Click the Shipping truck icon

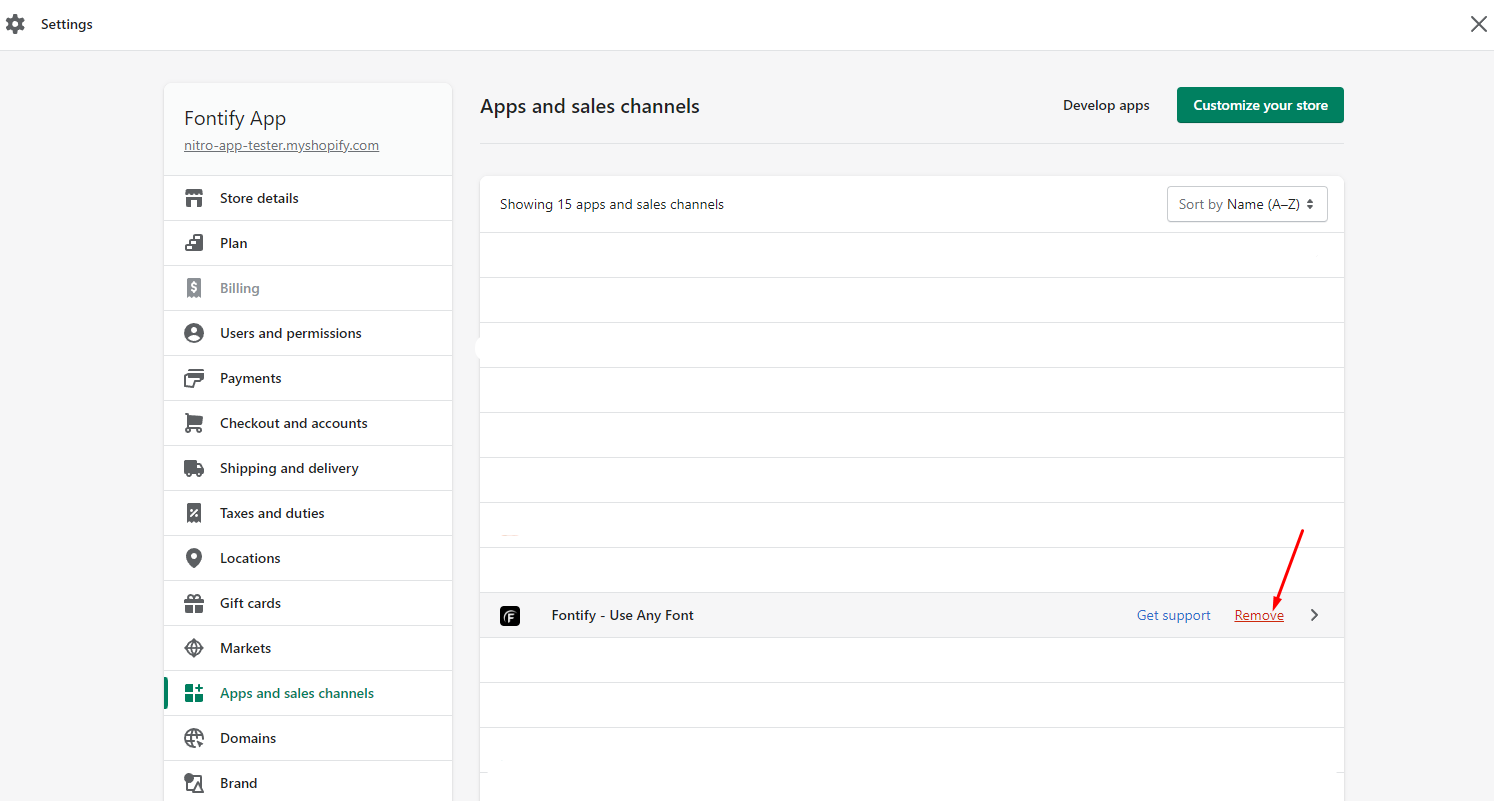pos(194,468)
